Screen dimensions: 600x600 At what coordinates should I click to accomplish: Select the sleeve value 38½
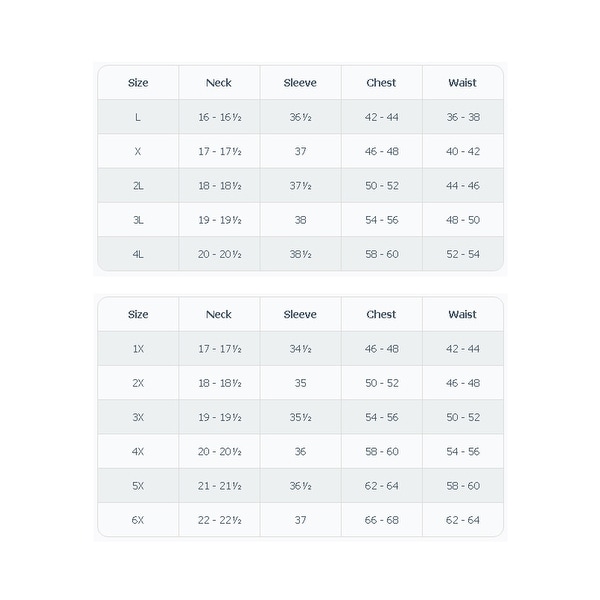pos(300,254)
